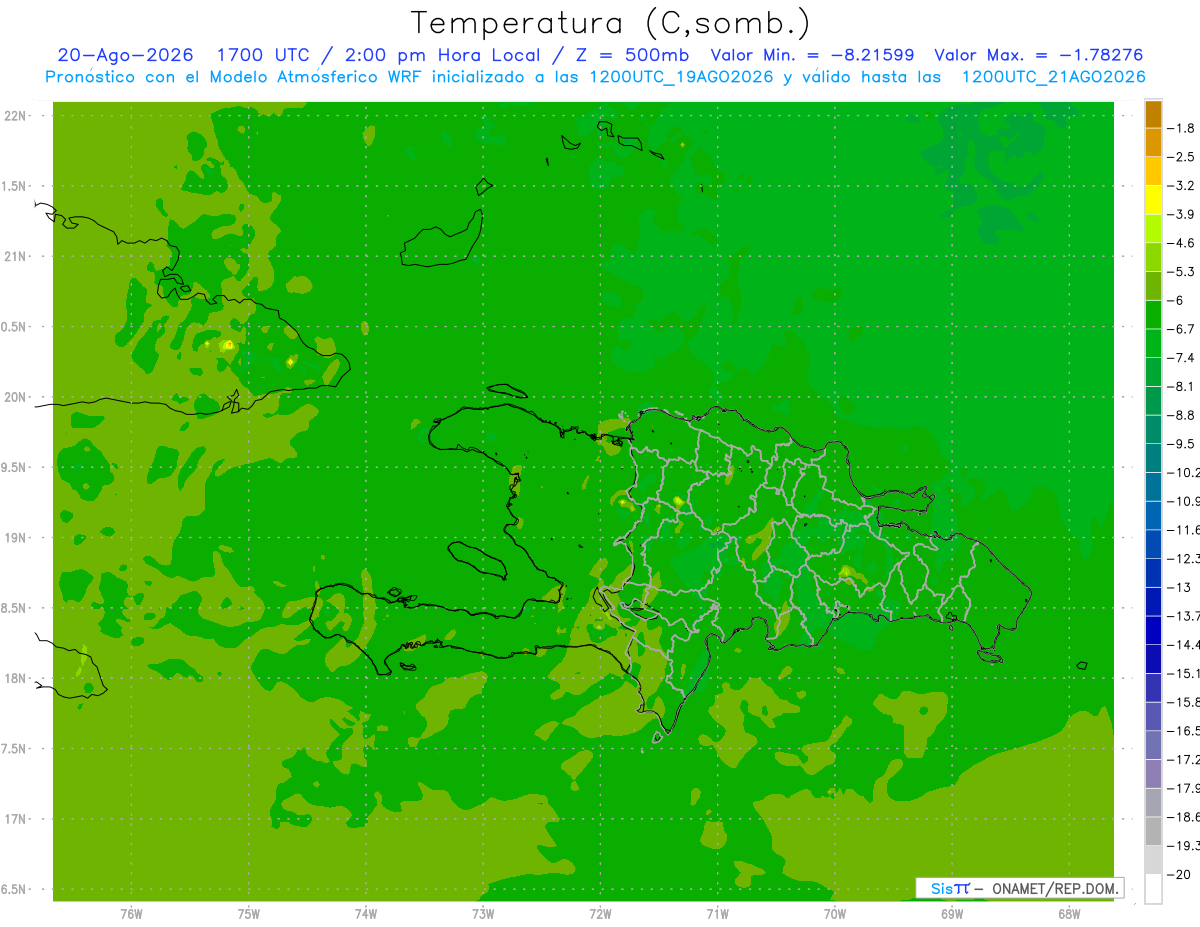
Task: Click the '68W' longitude label
Action: pyautogui.click(x=1069, y=913)
